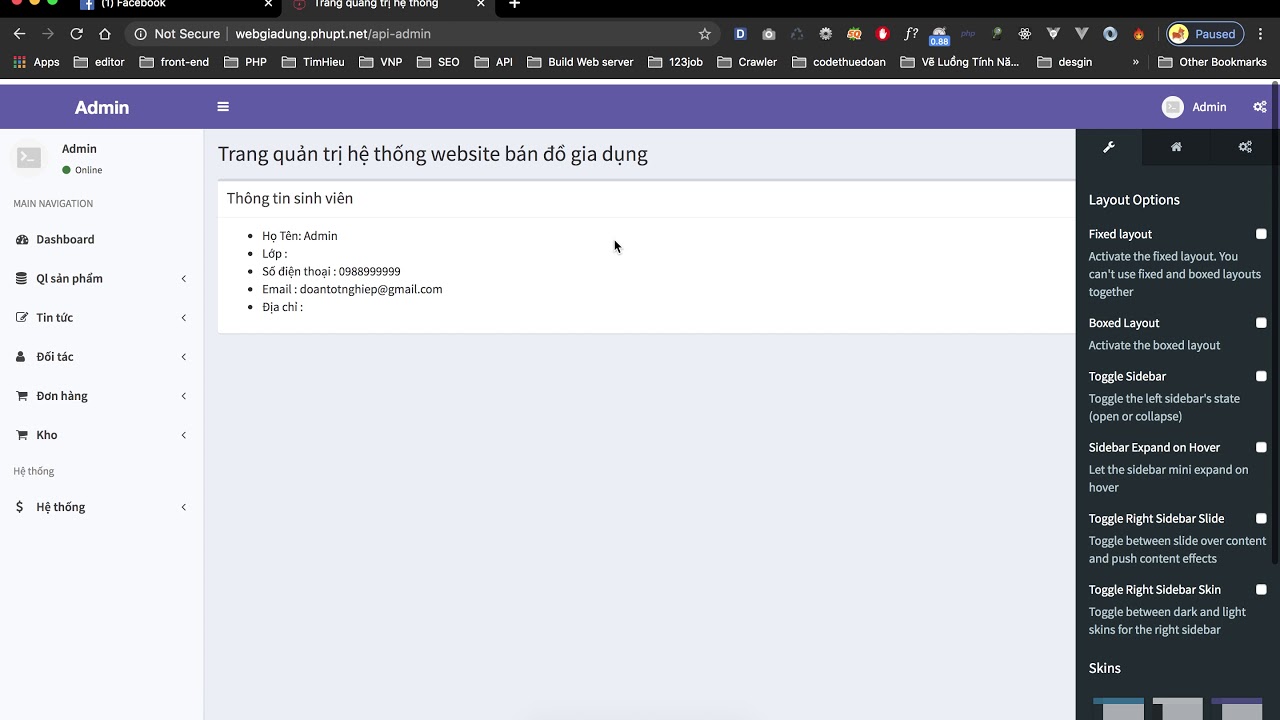This screenshot has height=720, width=1280.
Task: Click the Tin tức edit icon
Action: pos(22,318)
